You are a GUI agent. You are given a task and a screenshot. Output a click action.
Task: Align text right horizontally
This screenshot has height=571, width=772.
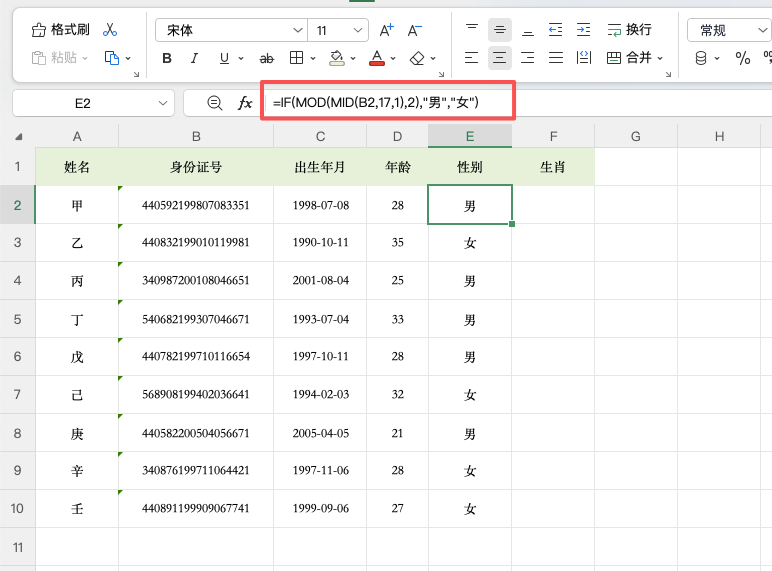[528, 58]
